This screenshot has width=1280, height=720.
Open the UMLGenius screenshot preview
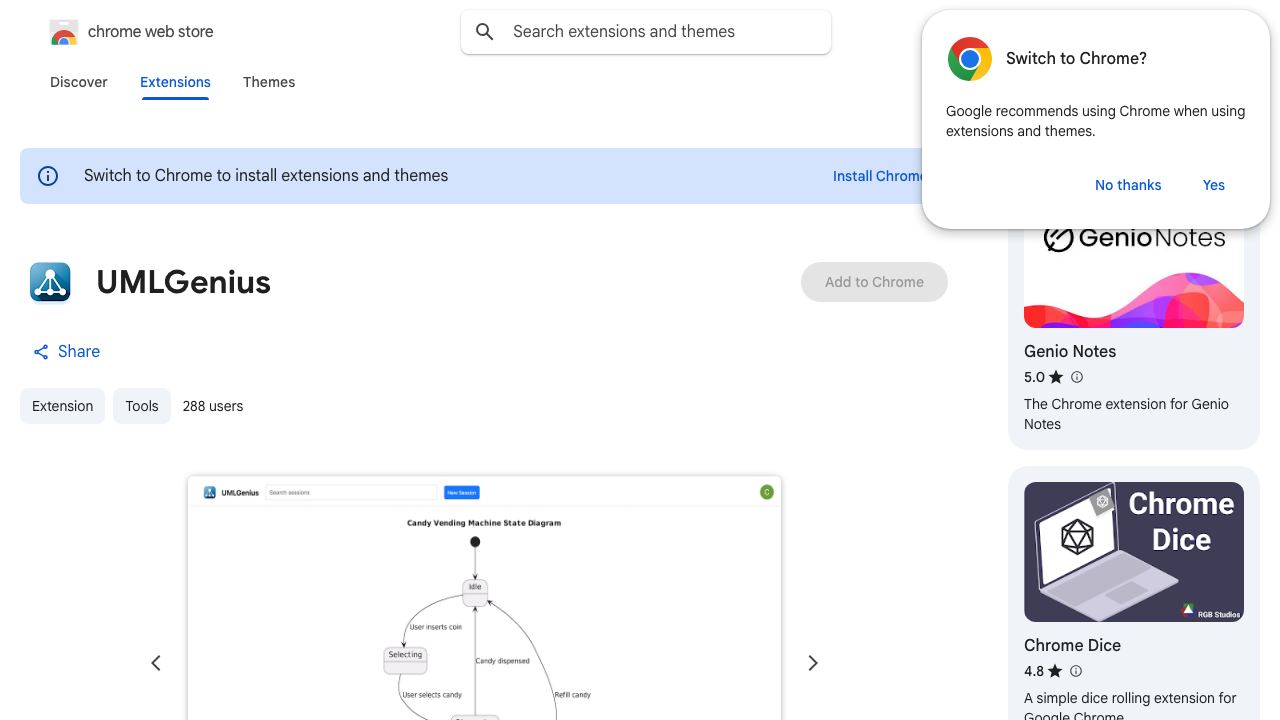(x=484, y=598)
